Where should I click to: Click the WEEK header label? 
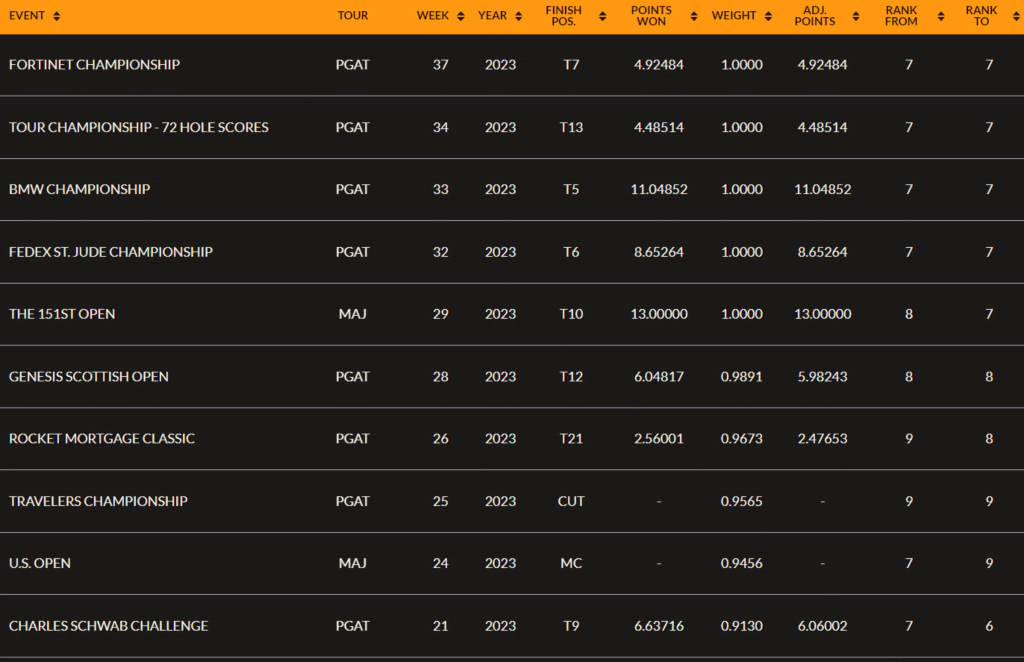[432, 16]
